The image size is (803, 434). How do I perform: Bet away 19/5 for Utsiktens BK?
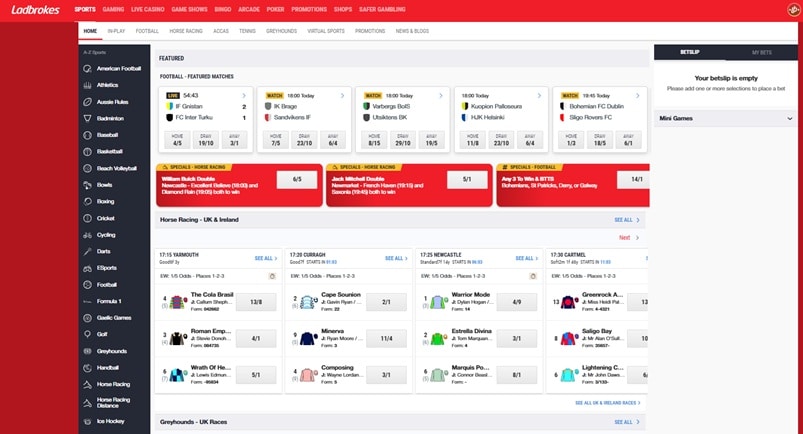(x=432, y=140)
